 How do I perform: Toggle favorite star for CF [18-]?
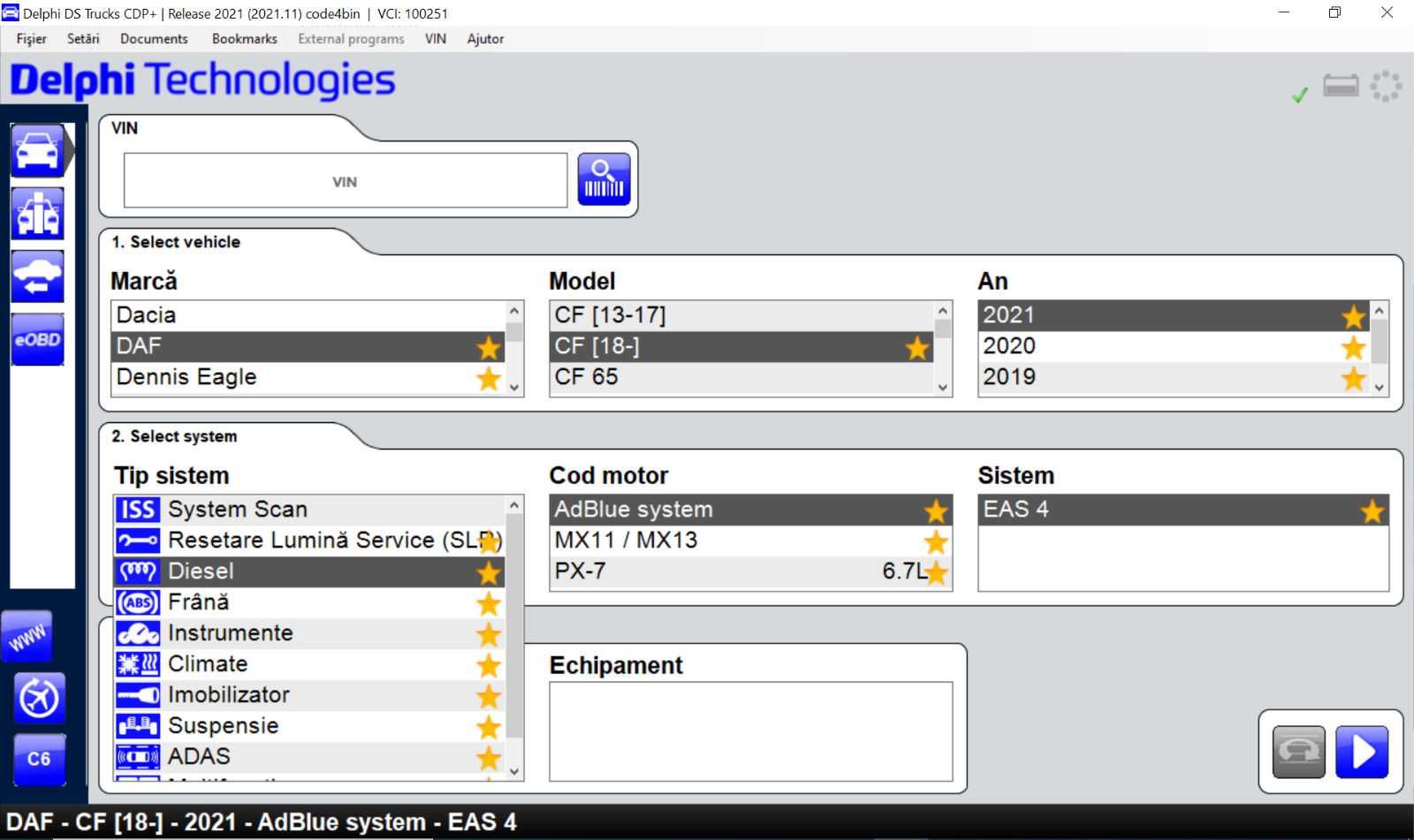pos(917,347)
